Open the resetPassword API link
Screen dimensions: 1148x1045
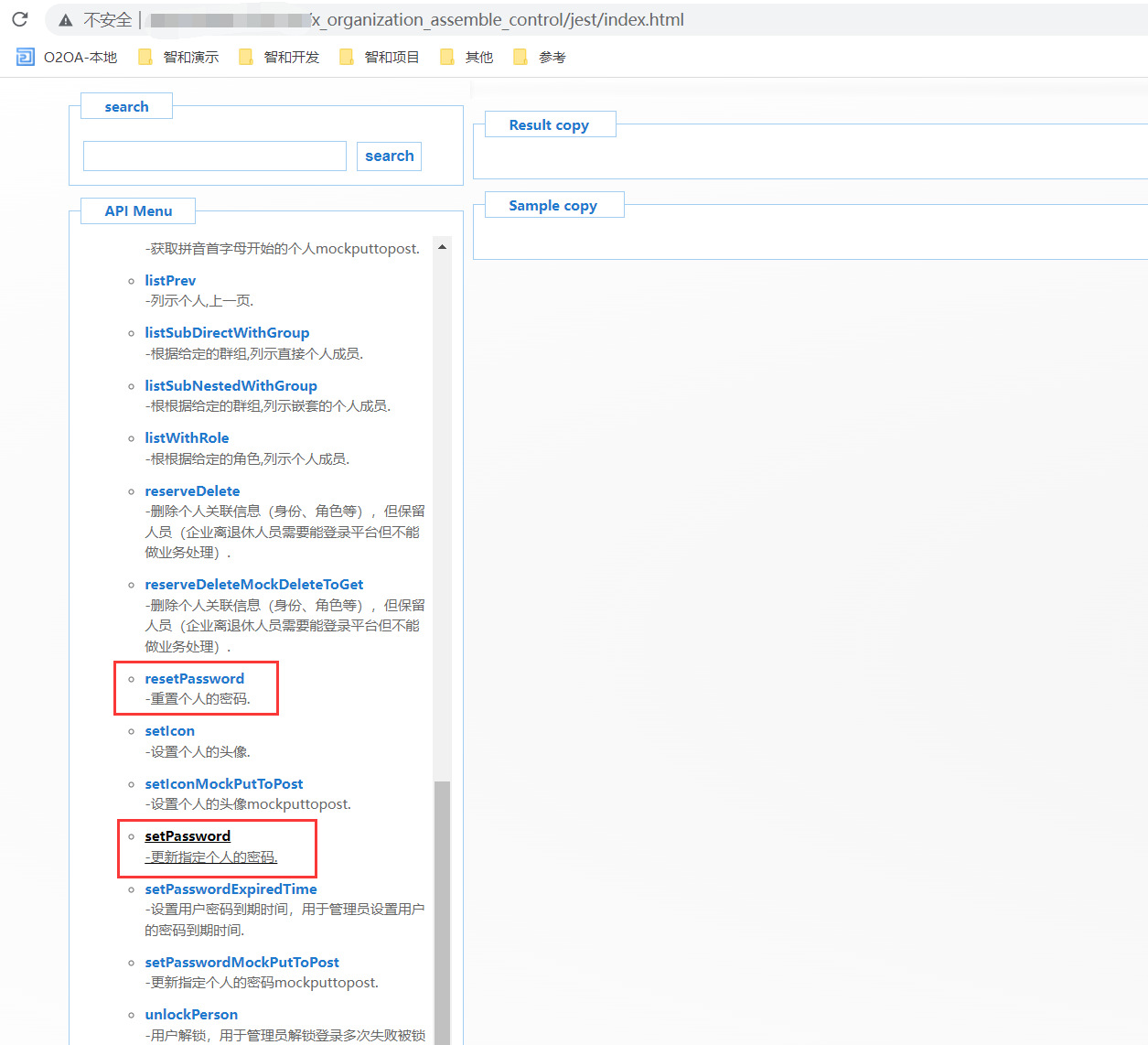195,678
